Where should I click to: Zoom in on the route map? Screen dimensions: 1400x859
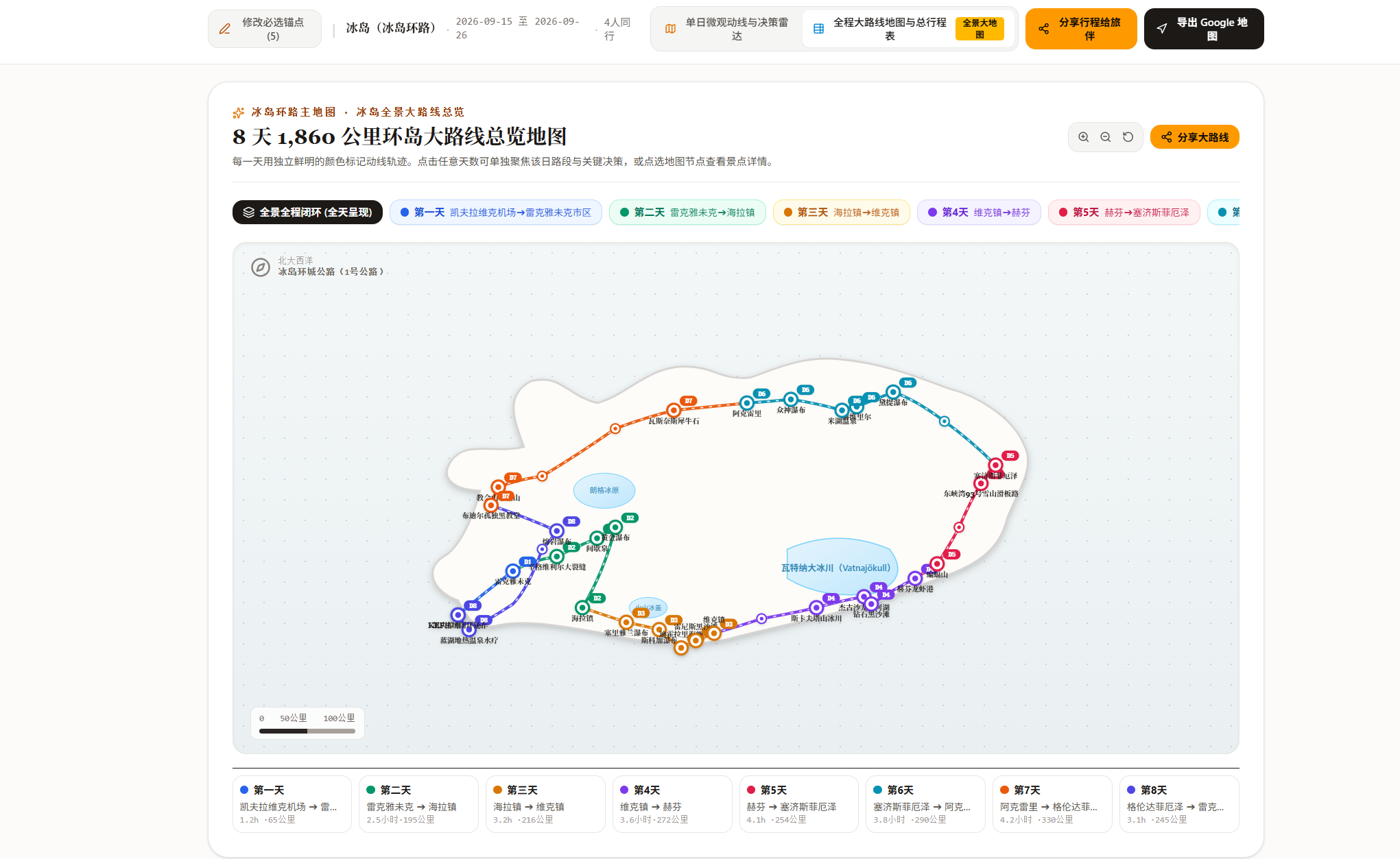click(1083, 137)
